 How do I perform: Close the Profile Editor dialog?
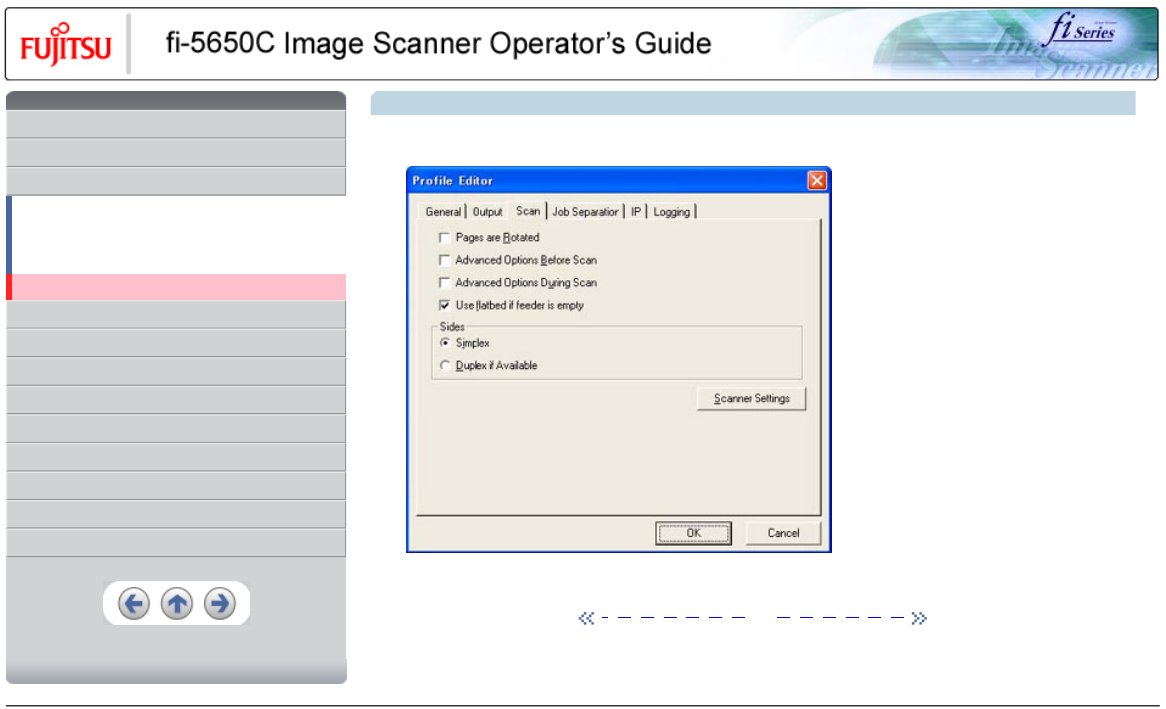coord(816,181)
